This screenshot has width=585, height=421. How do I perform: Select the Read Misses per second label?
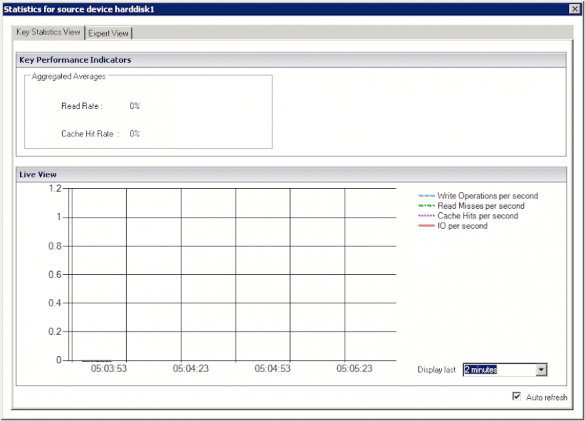[481, 206]
